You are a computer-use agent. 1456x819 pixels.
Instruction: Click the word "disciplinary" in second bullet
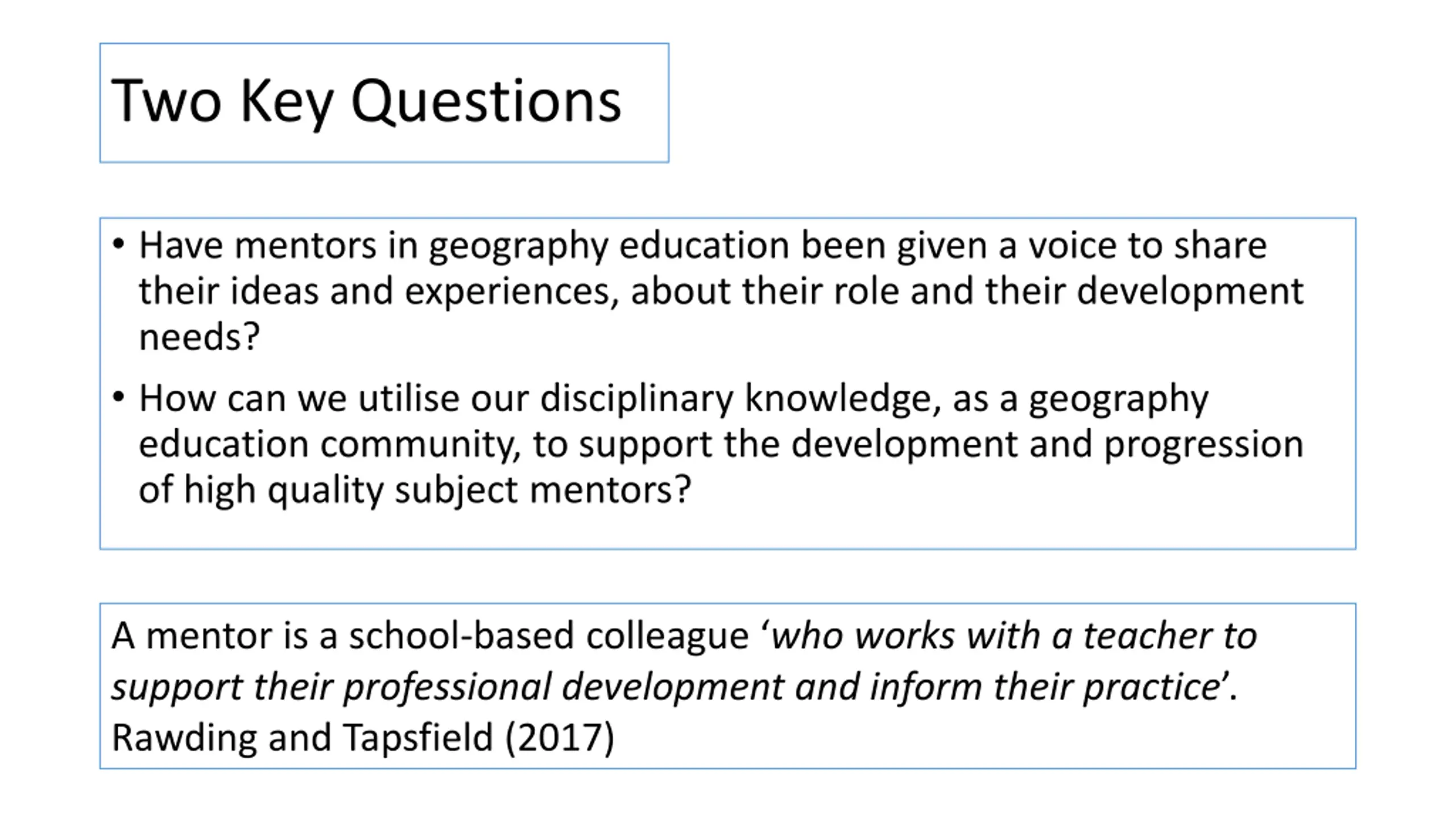coord(636,399)
